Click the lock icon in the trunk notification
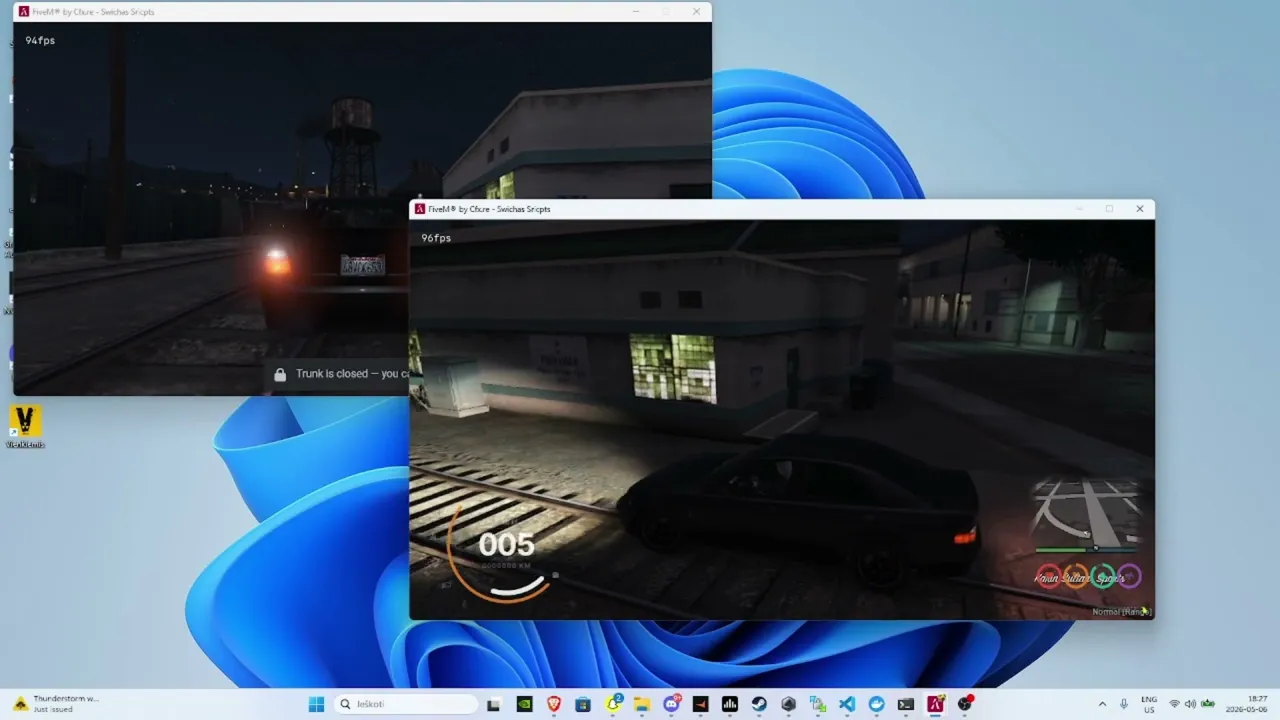The image size is (1280, 720). pyautogui.click(x=280, y=374)
